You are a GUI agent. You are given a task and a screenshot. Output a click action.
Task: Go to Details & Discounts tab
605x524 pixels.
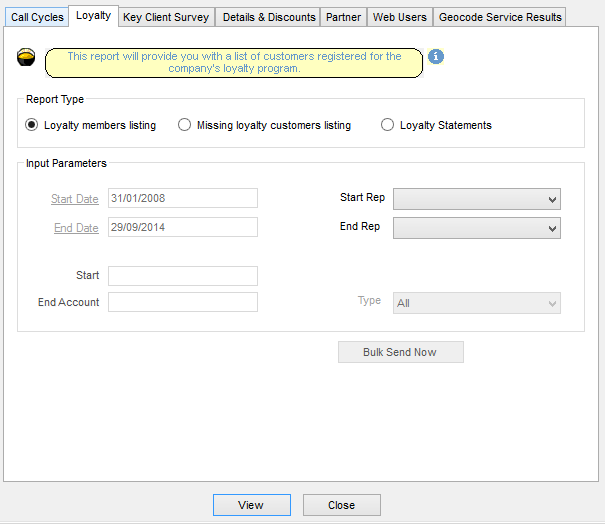coord(269,17)
